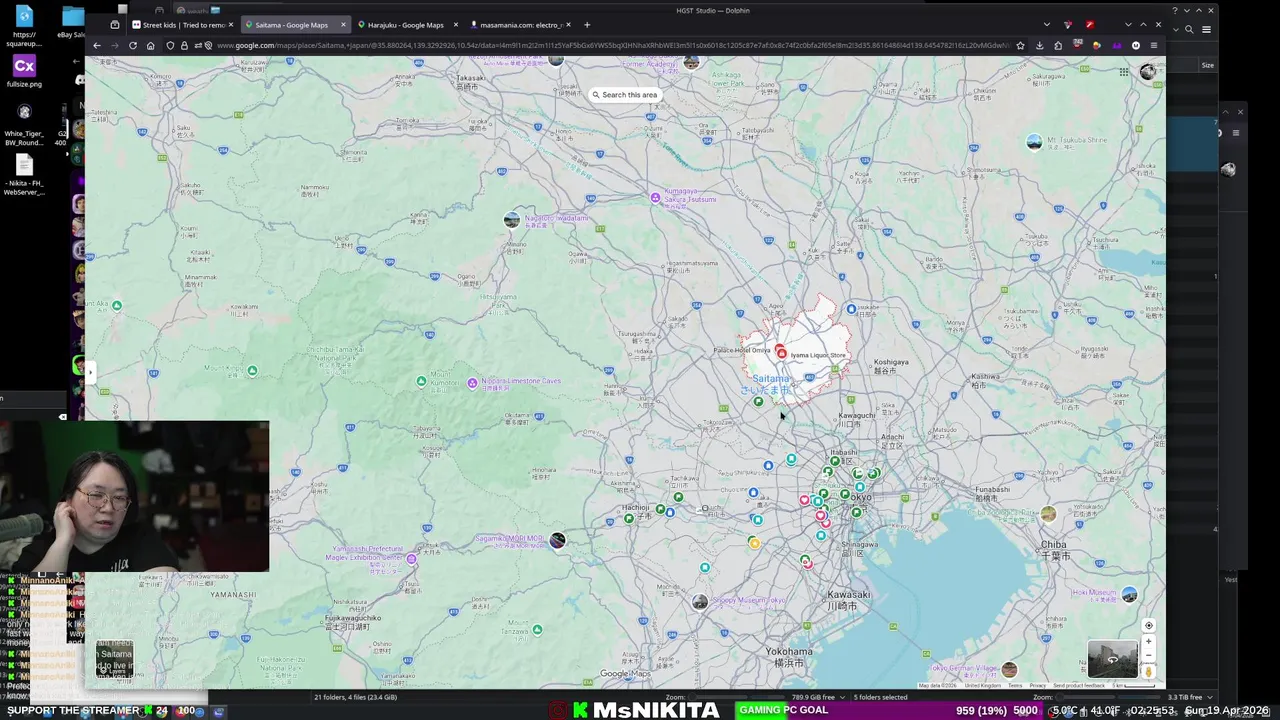The width and height of the screenshot is (1280, 720).
Task: Click the My Location target button
Action: pyautogui.click(x=1148, y=625)
